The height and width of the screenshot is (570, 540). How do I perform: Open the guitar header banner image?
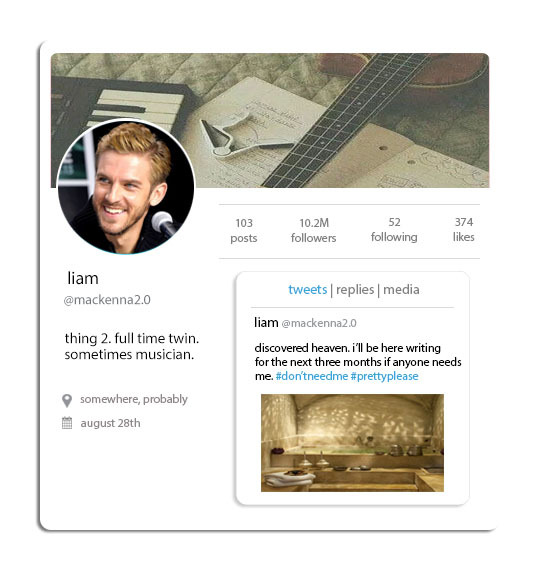[270, 120]
